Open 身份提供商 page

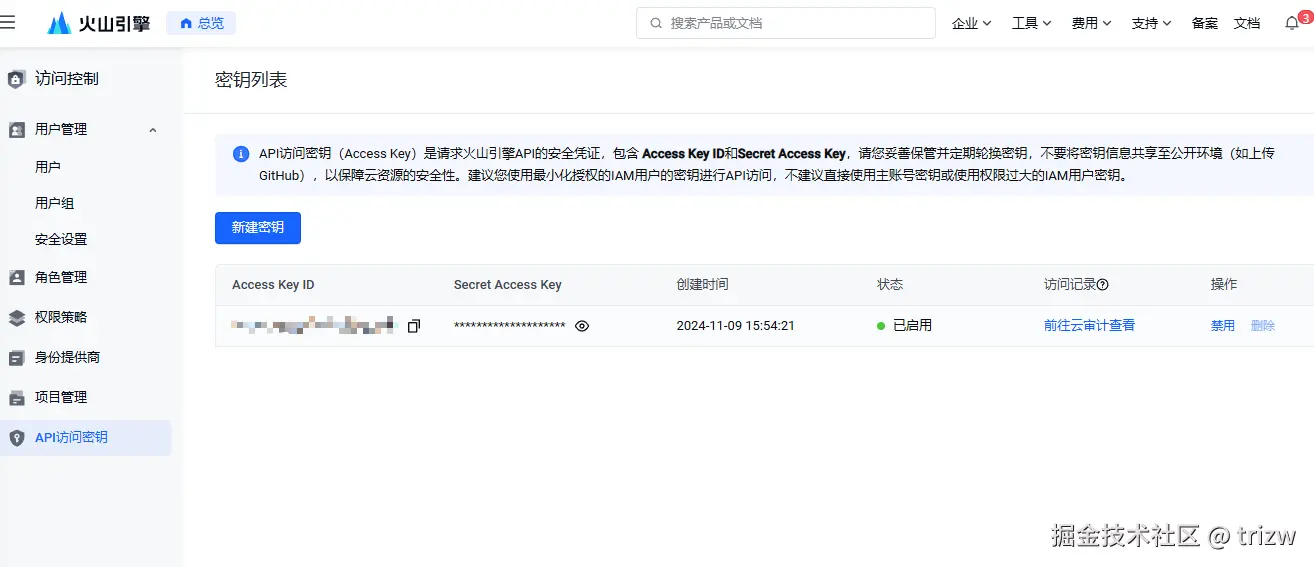(x=67, y=357)
